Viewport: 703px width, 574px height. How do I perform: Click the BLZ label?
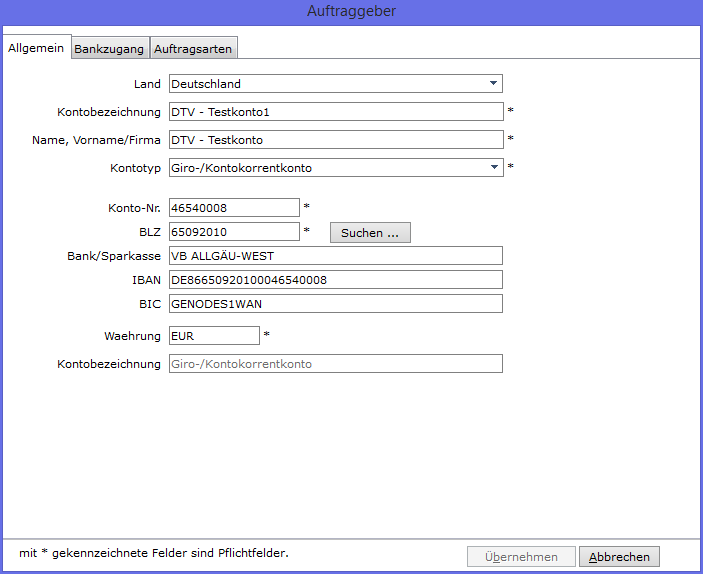(x=150, y=232)
